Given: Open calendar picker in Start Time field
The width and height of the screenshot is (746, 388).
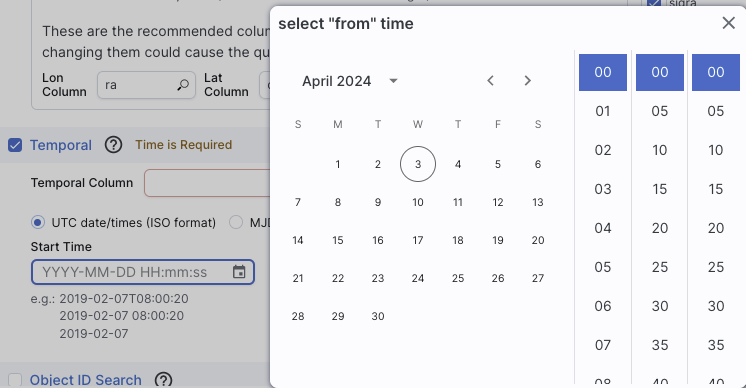Looking at the screenshot, I should 239,272.
